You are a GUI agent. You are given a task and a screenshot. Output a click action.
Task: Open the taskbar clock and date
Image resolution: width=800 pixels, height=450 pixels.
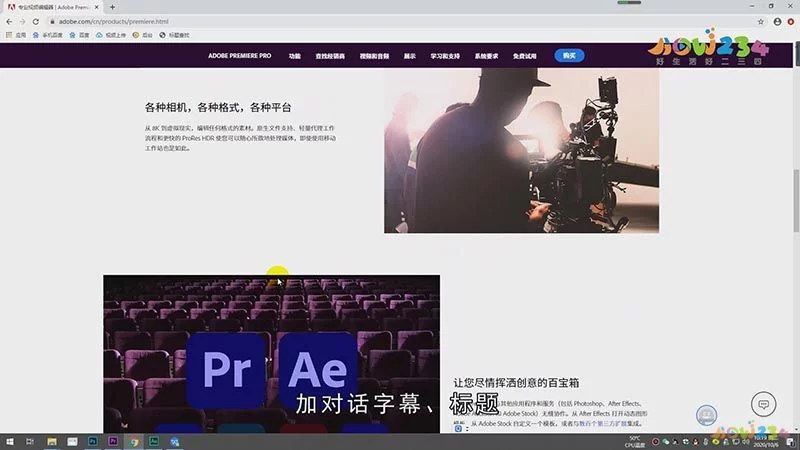point(766,442)
